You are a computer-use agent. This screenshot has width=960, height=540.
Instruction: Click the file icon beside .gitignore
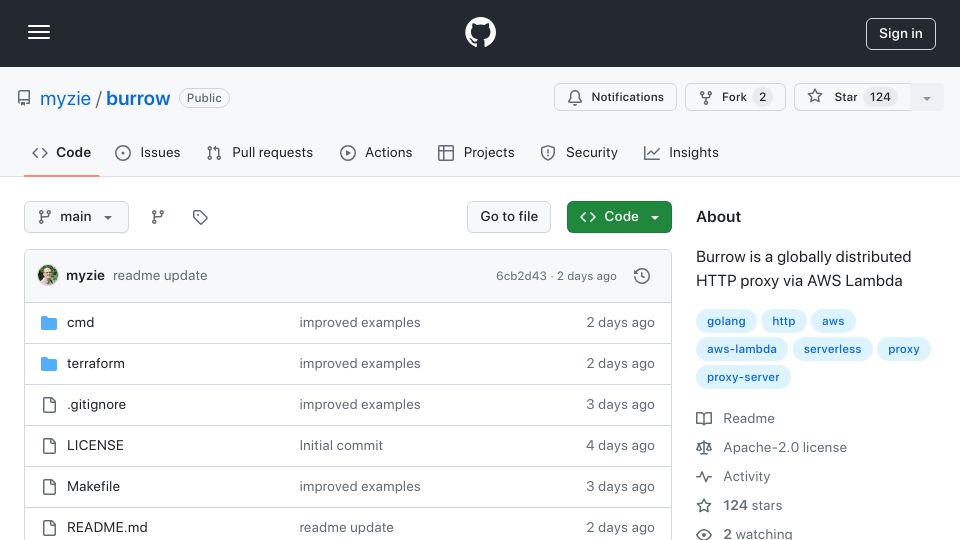point(49,405)
